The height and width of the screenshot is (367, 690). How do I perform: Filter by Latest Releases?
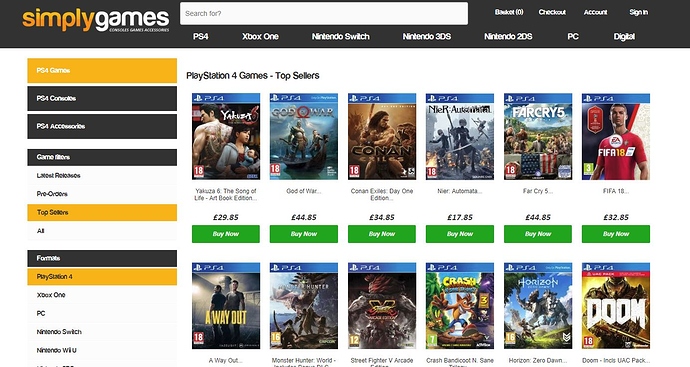coord(102,176)
